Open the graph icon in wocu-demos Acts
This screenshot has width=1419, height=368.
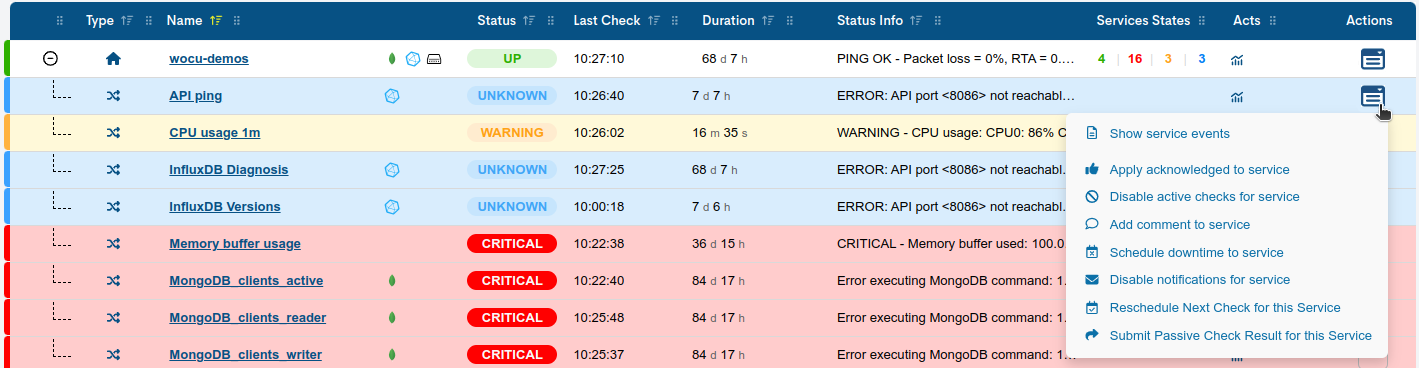coord(1237,60)
